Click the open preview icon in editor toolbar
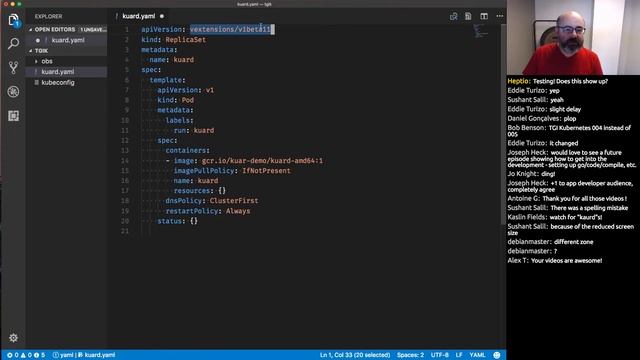The height and width of the screenshot is (360, 640). point(468,16)
